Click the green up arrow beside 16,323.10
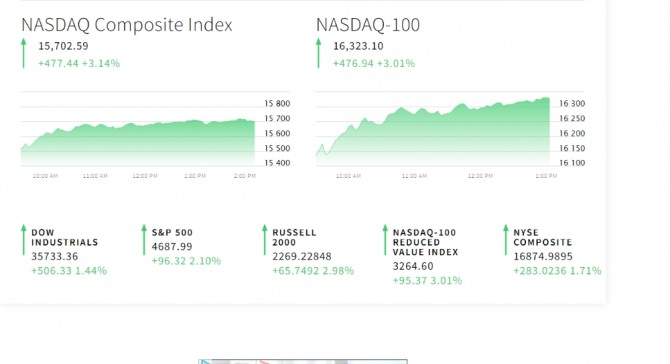 (318, 53)
